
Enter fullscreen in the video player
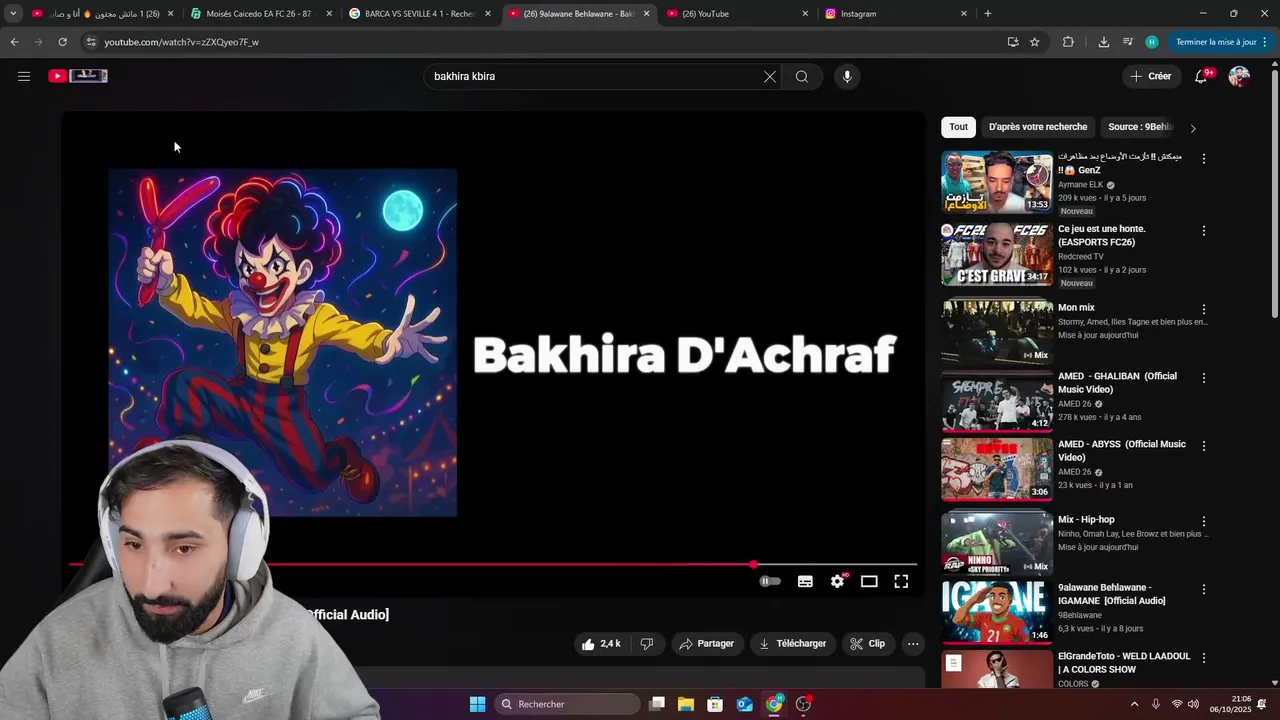[x=901, y=581]
